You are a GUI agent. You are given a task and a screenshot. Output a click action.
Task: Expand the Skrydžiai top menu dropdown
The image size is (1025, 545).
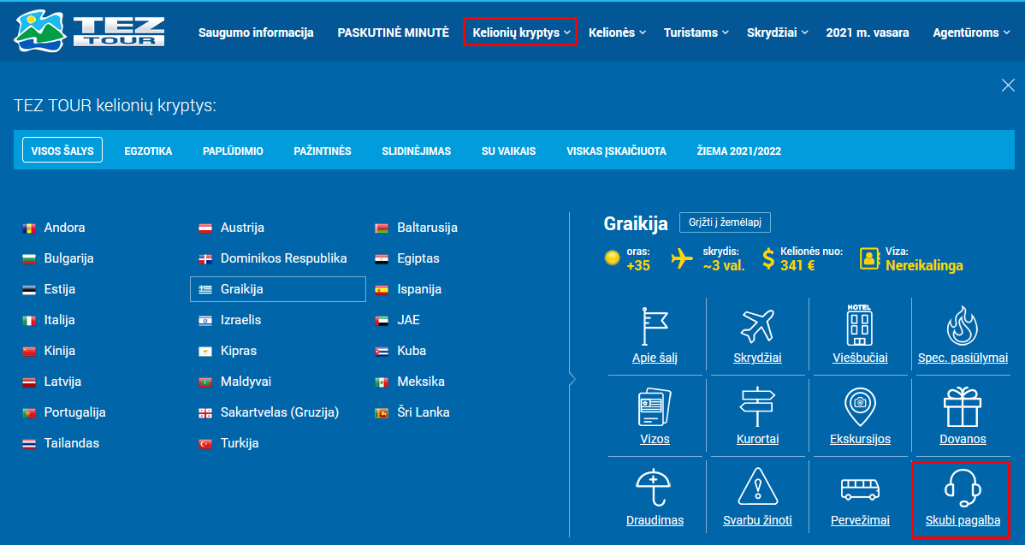[x=777, y=32]
